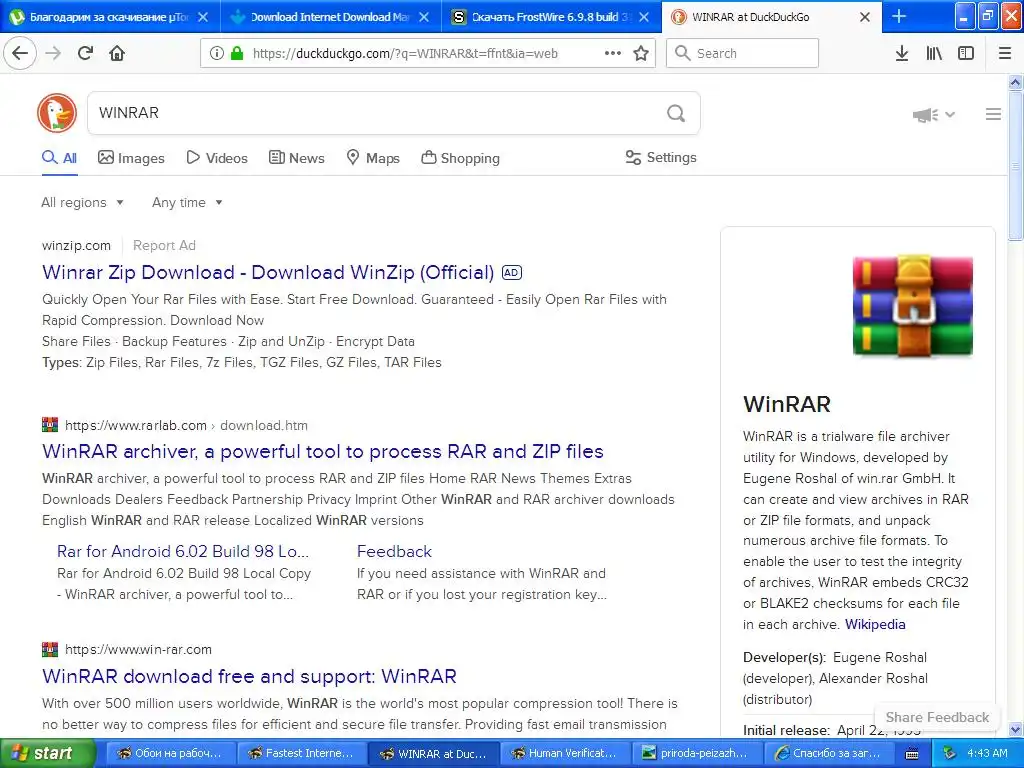Viewport: 1024px width, 768px height.
Task: Open DuckDuckGo side menu icon
Action: pos(993,114)
